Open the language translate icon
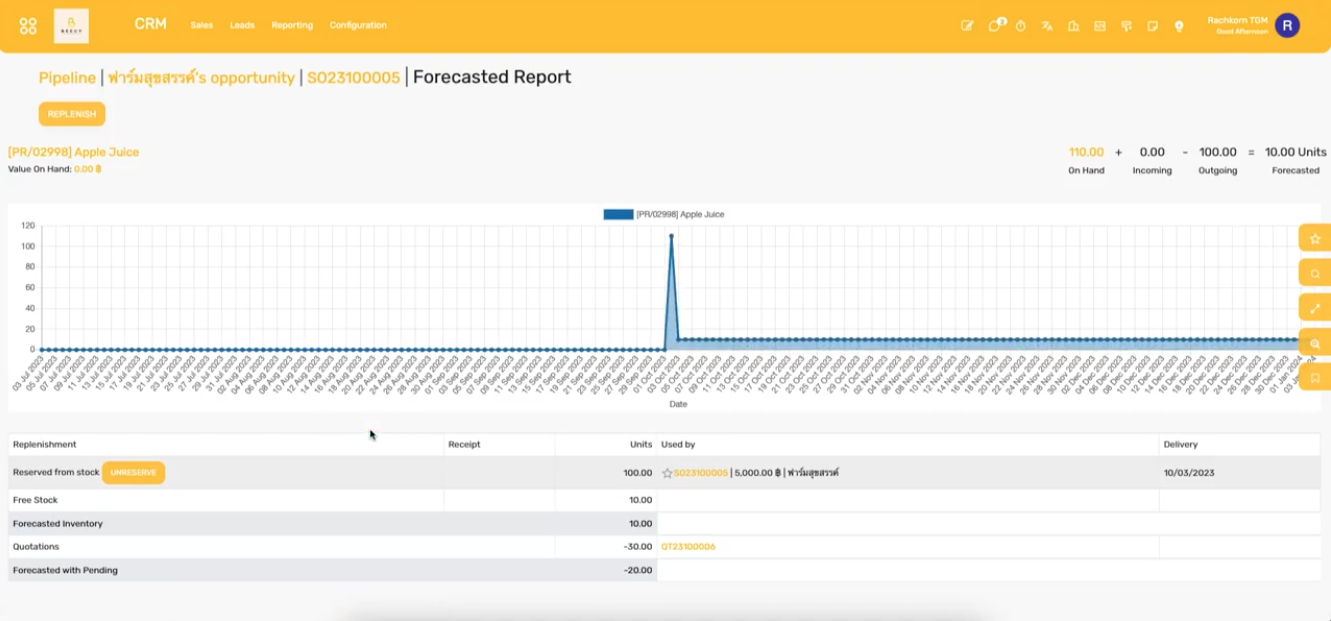Viewport: 1331px width, 621px height. coord(1047,26)
